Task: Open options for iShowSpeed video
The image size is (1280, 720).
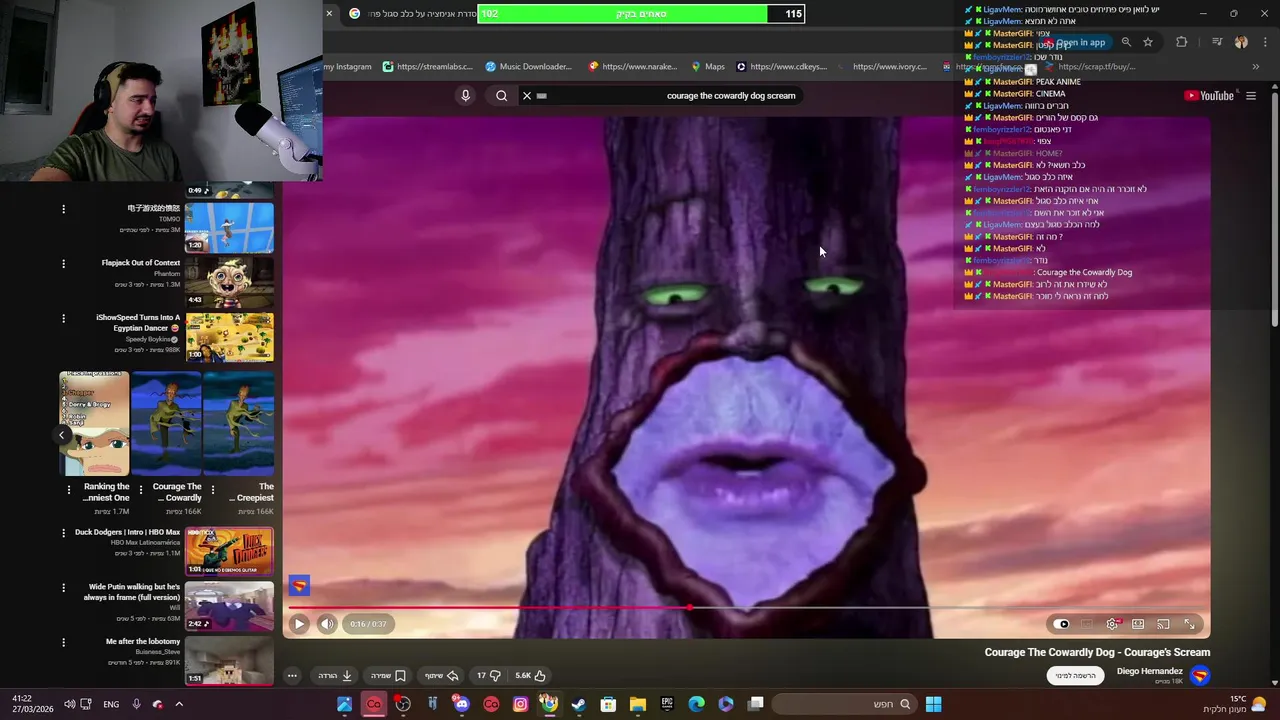Action: click(x=63, y=319)
